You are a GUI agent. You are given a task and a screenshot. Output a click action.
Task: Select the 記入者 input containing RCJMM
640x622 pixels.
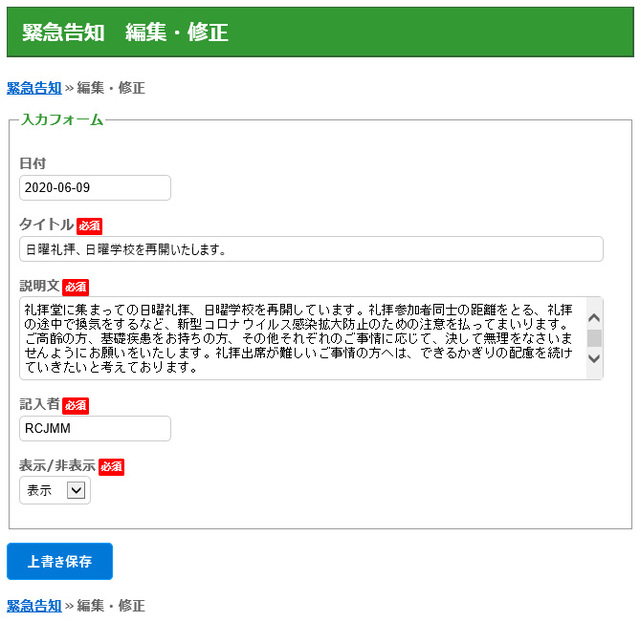click(95, 429)
